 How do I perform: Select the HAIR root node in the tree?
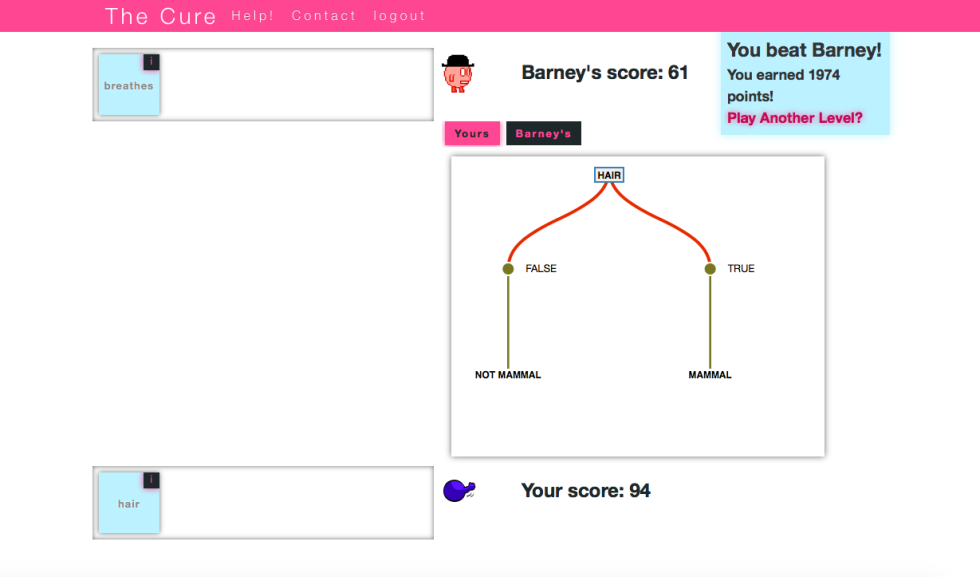point(609,175)
